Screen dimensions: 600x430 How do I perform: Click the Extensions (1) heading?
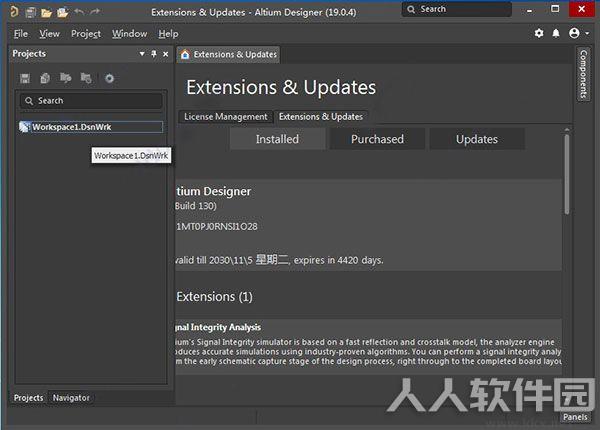point(215,297)
